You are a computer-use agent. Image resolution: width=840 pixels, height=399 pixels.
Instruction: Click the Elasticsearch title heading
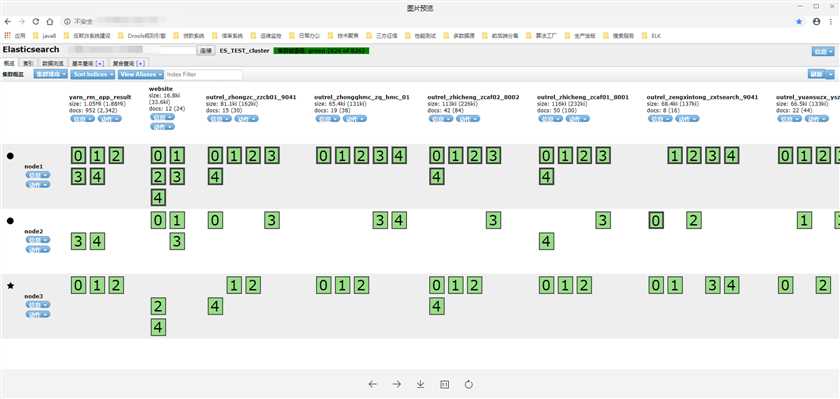[31, 50]
